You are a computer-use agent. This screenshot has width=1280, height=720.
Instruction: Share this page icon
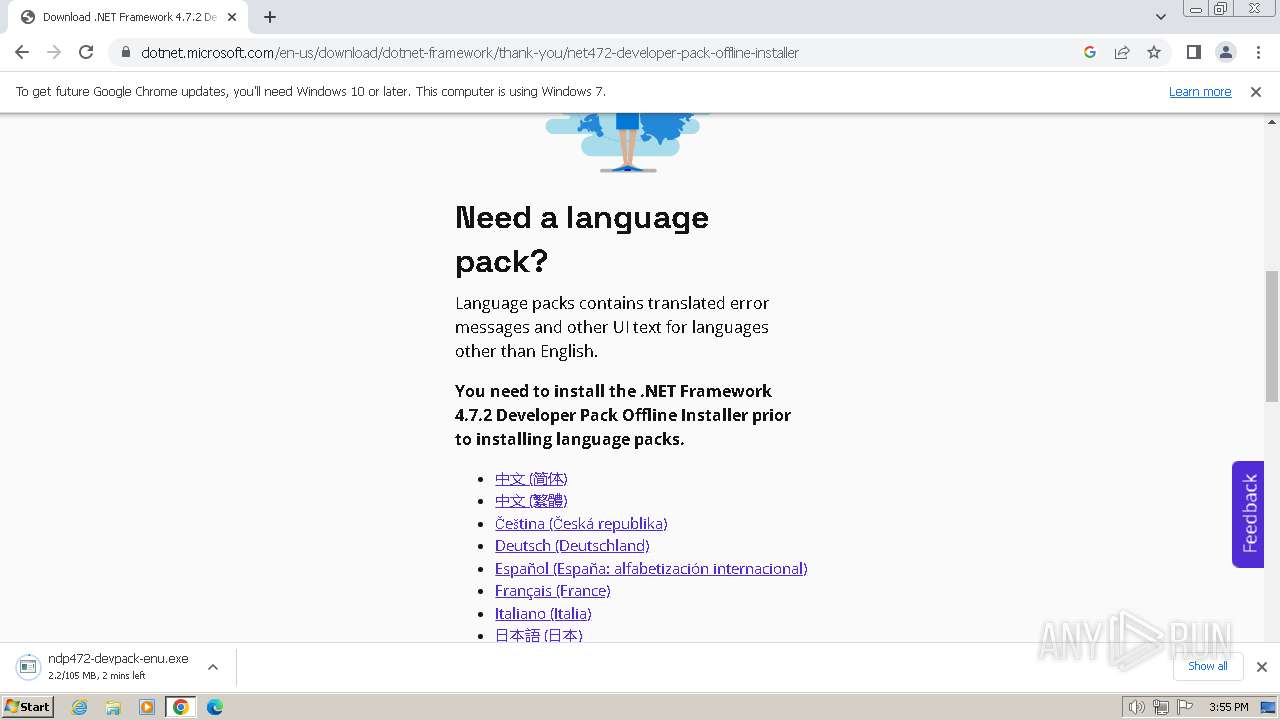click(x=1122, y=53)
